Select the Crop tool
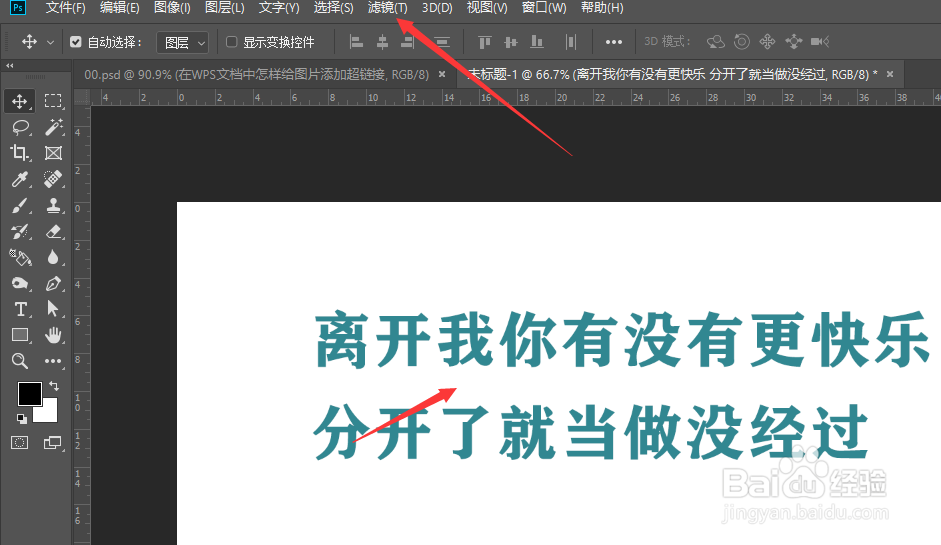This screenshot has height=545, width=941. (19, 153)
